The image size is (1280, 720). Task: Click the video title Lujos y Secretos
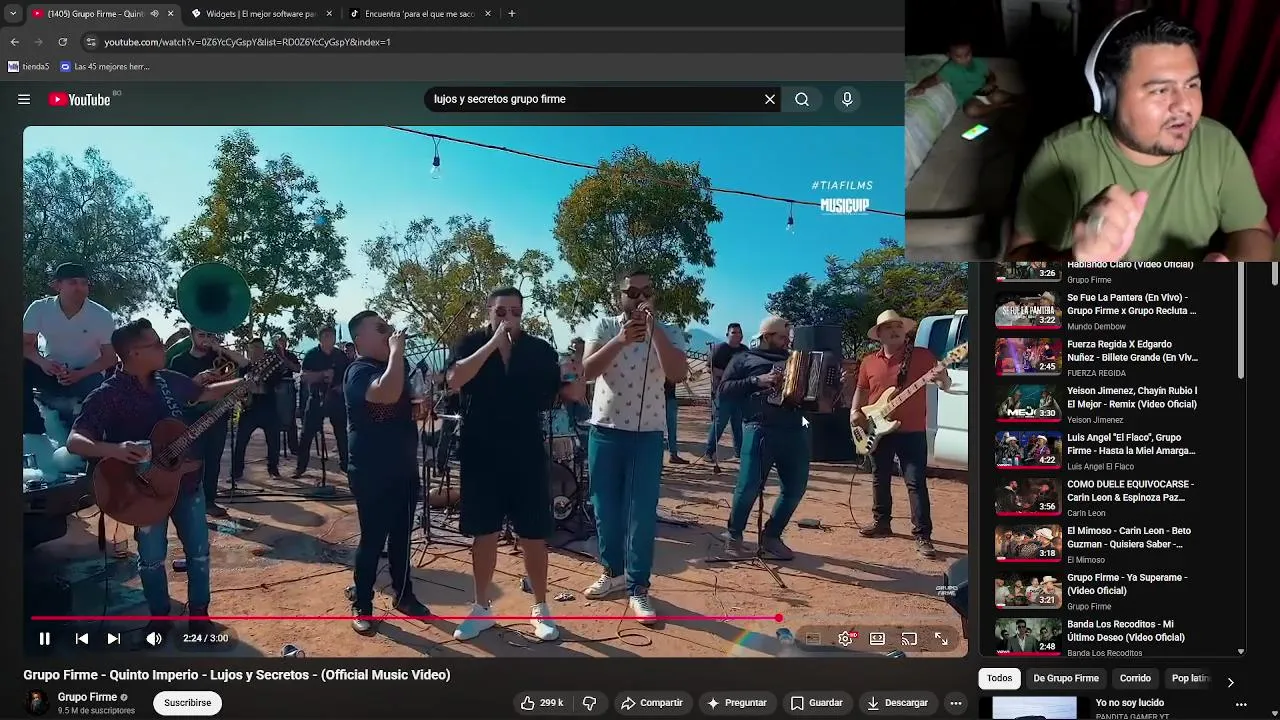(x=237, y=675)
